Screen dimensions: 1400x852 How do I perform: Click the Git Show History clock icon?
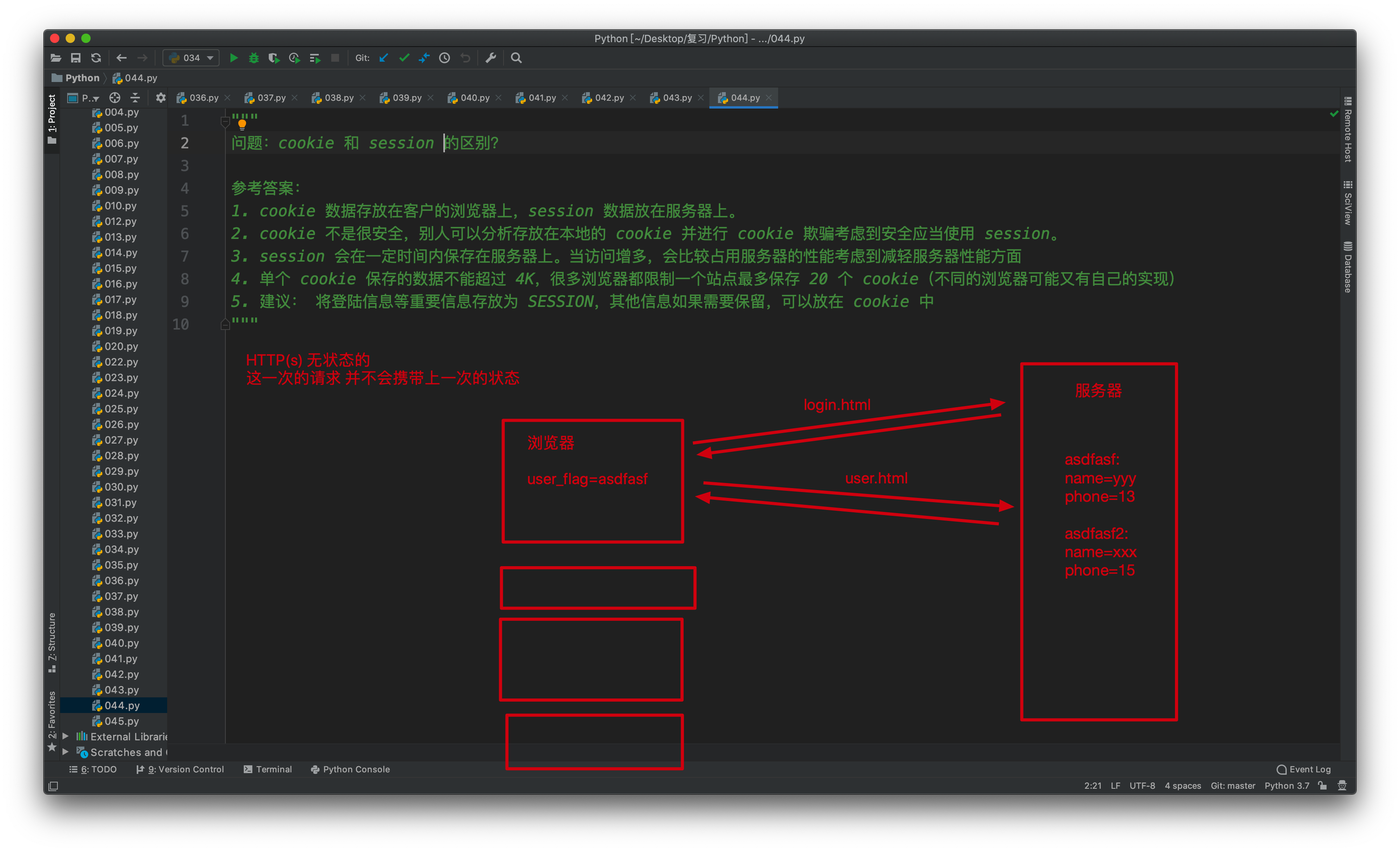coord(445,58)
